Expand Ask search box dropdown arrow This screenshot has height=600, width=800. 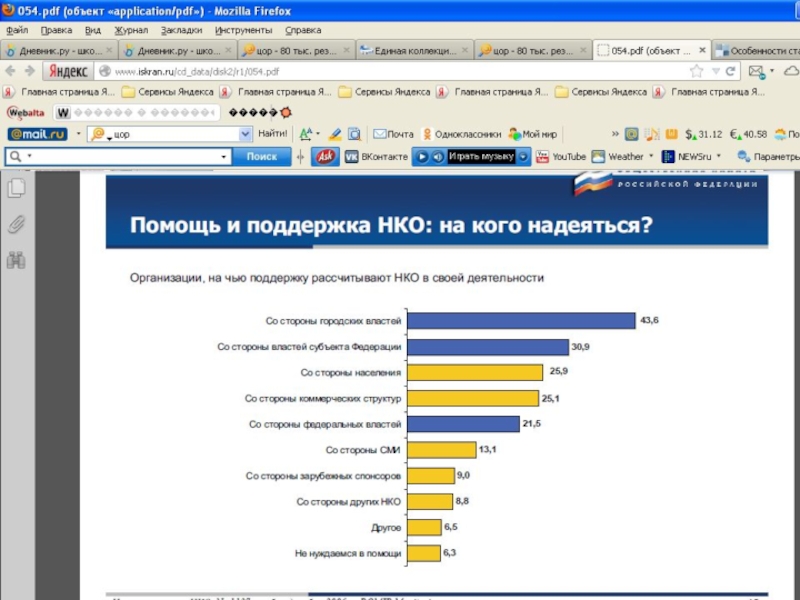(223, 157)
